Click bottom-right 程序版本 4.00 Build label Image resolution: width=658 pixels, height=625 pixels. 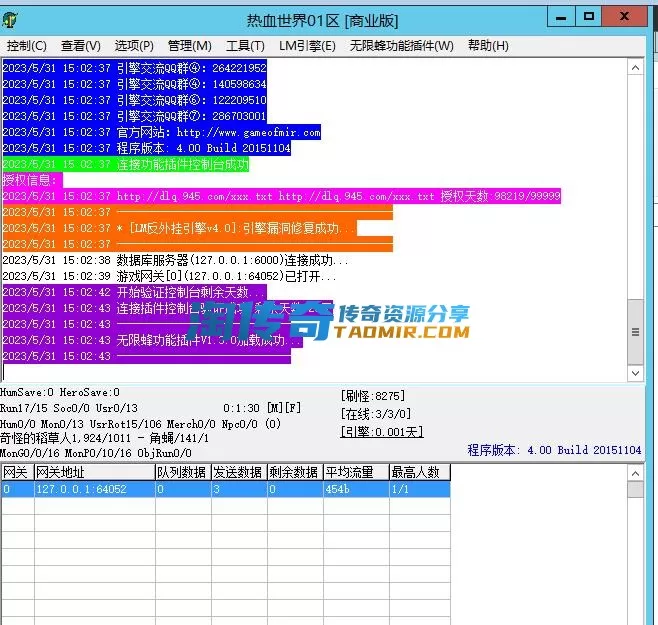click(x=554, y=450)
